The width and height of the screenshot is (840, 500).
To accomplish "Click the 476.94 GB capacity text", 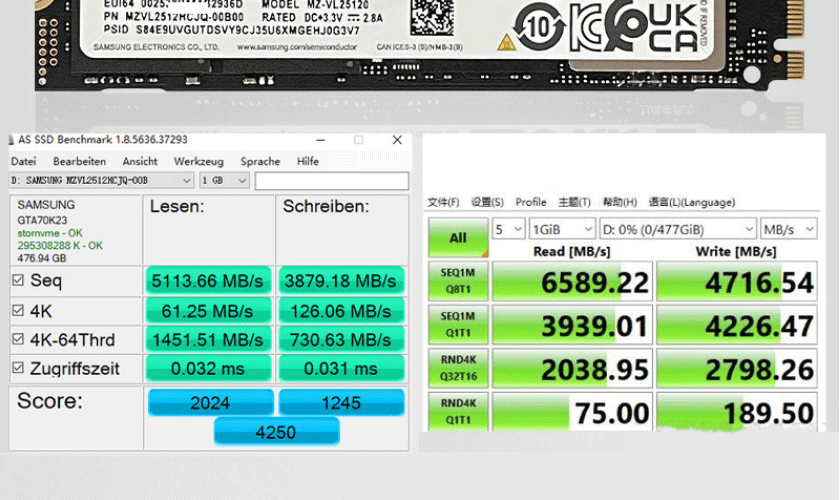I will pos(42,258).
